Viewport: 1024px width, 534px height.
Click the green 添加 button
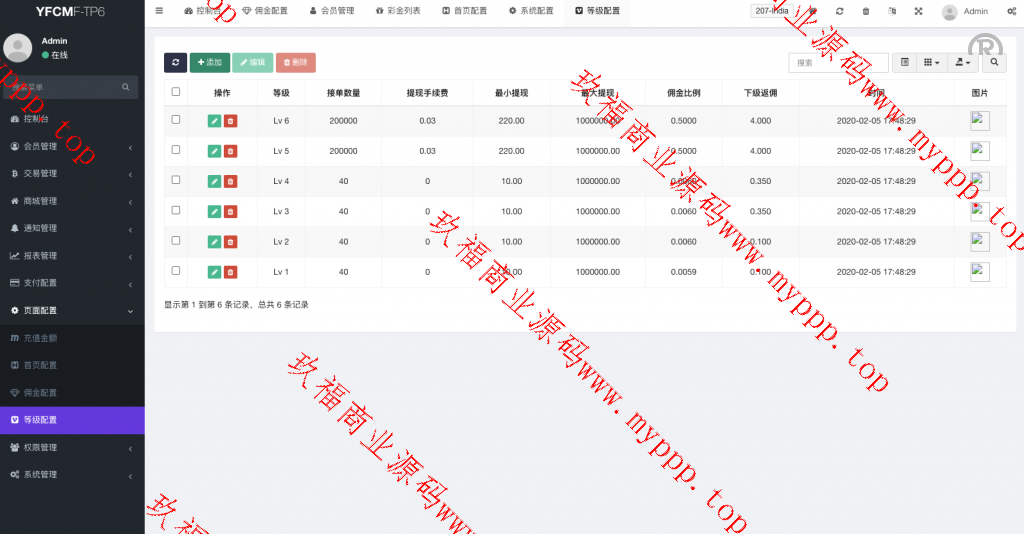210,62
